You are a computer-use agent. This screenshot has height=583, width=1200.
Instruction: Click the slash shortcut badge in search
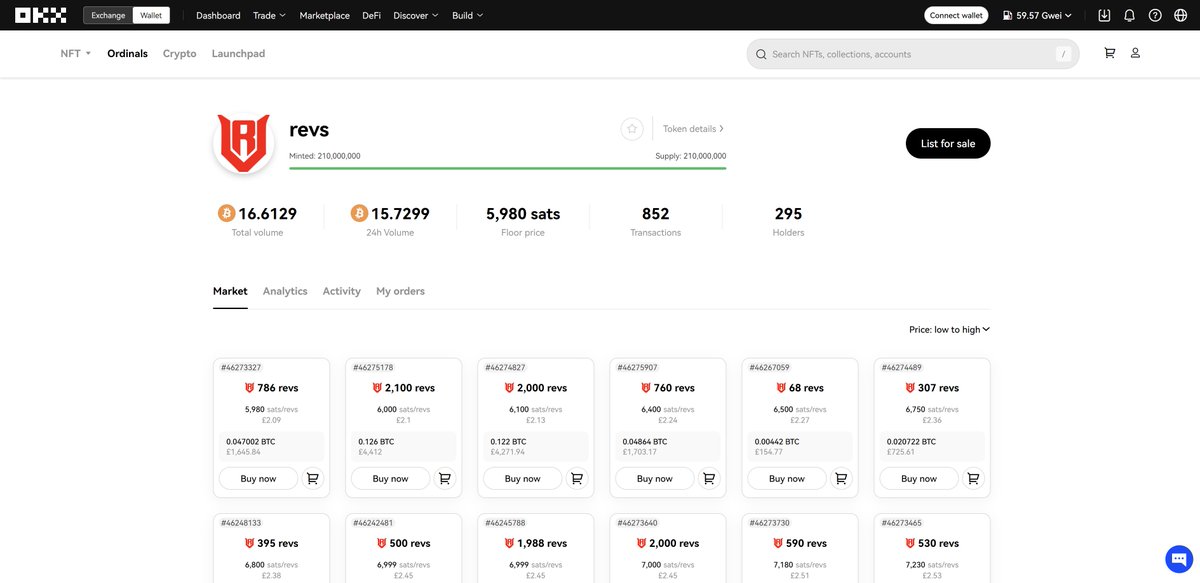(x=1063, y=54)
